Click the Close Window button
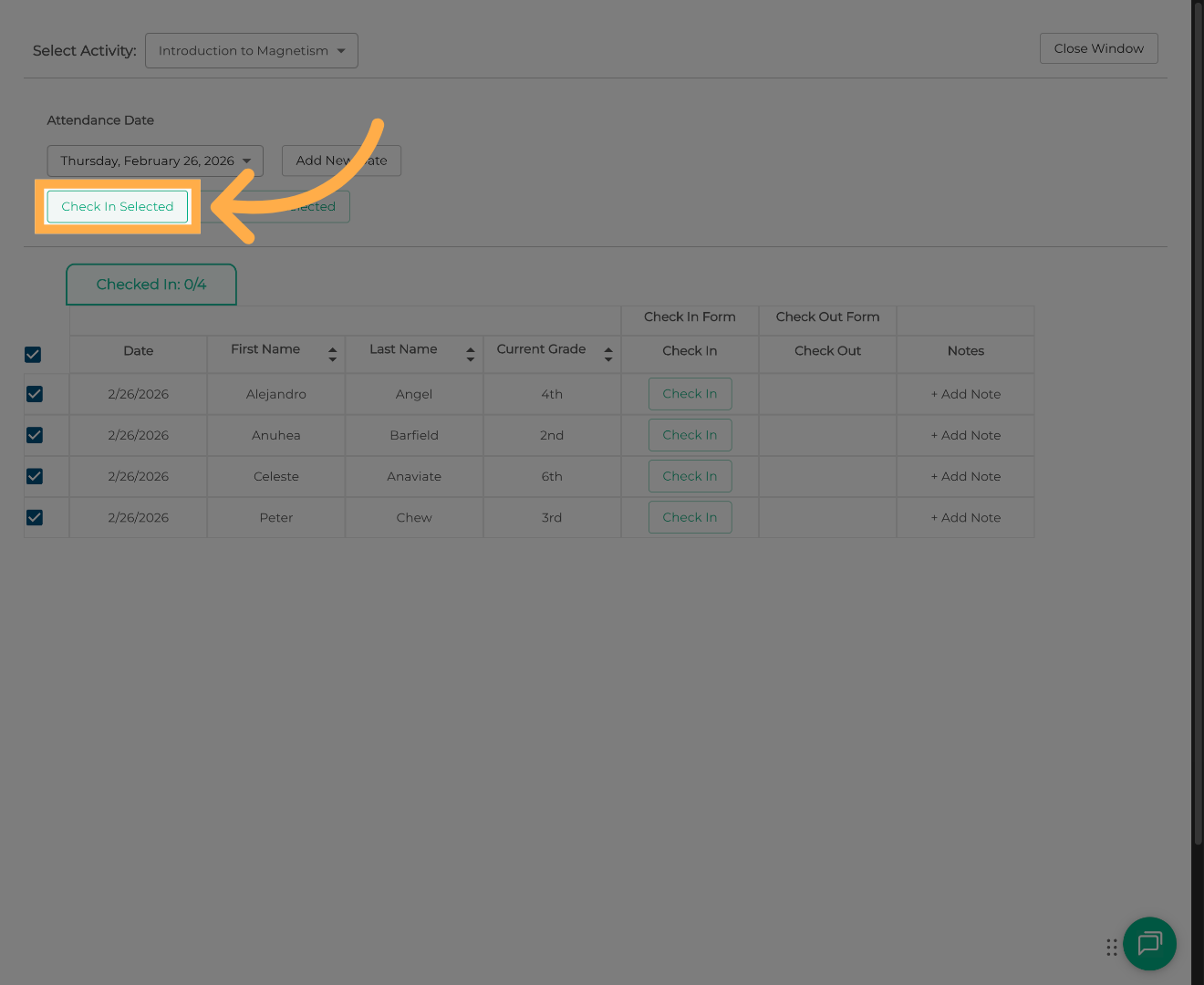 click(1098, 48)
